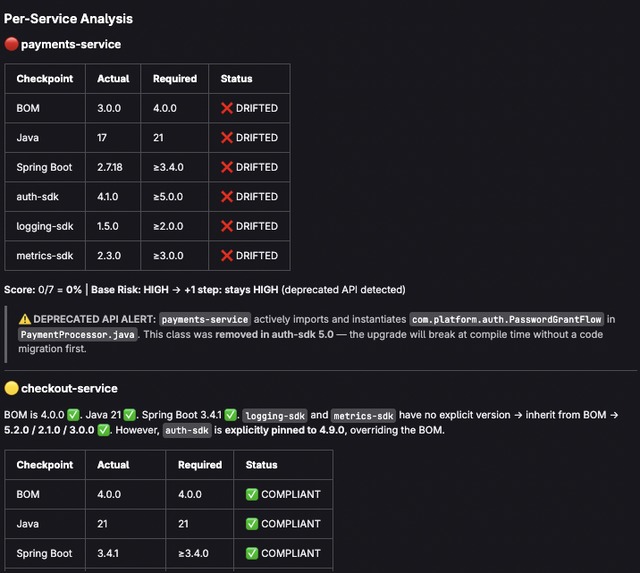Click the '3.0.0' actual BOM value

(x=109, y=108)
